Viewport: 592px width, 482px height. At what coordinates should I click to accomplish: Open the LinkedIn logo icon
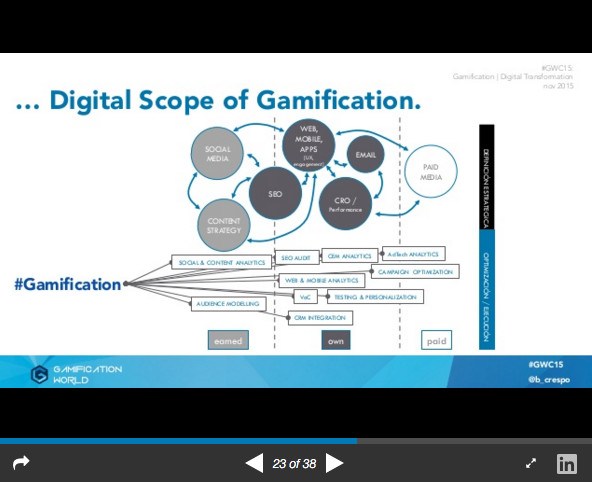tap(567, 464)
